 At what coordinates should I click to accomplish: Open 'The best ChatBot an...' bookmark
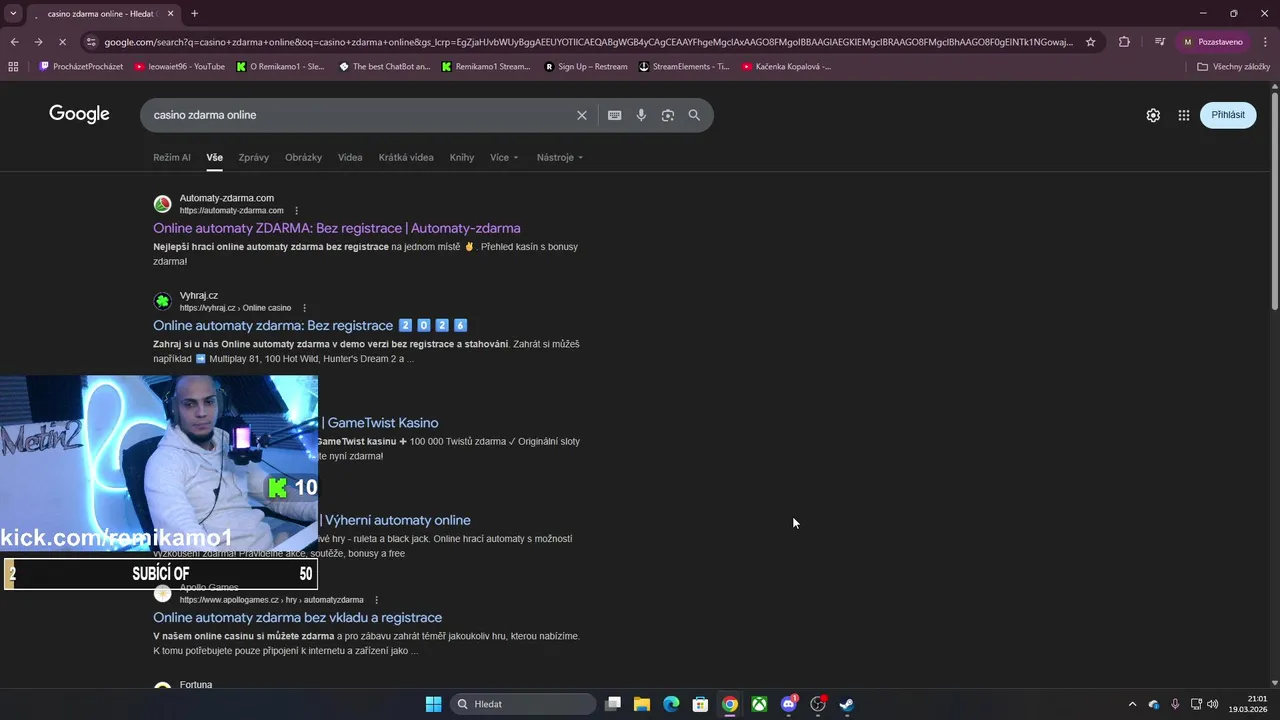pyautogui.click(x=384, y=67)
